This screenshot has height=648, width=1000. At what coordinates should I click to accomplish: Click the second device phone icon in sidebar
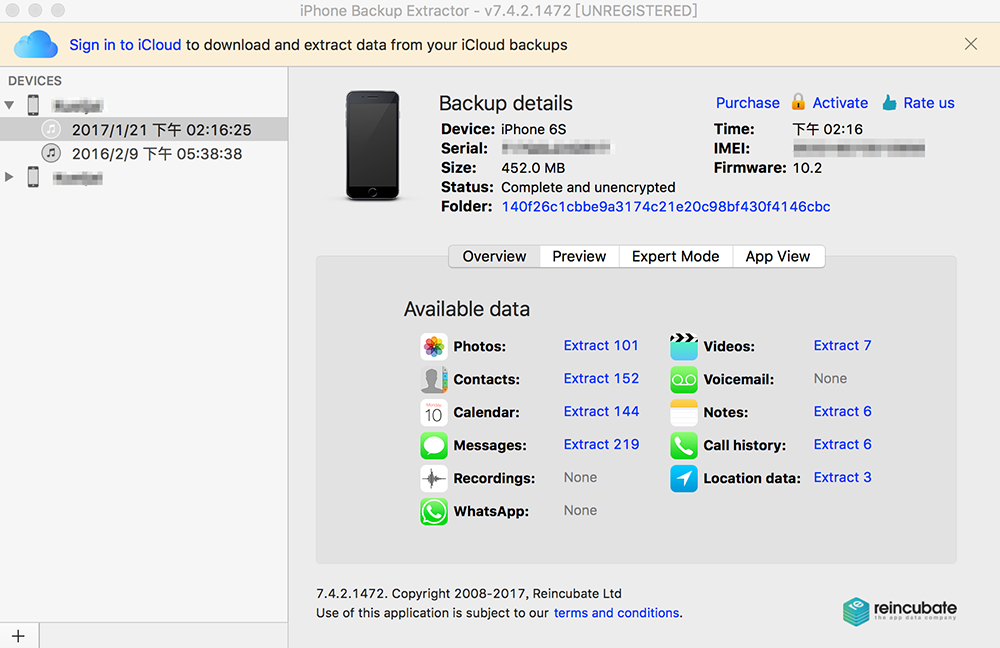33,177
